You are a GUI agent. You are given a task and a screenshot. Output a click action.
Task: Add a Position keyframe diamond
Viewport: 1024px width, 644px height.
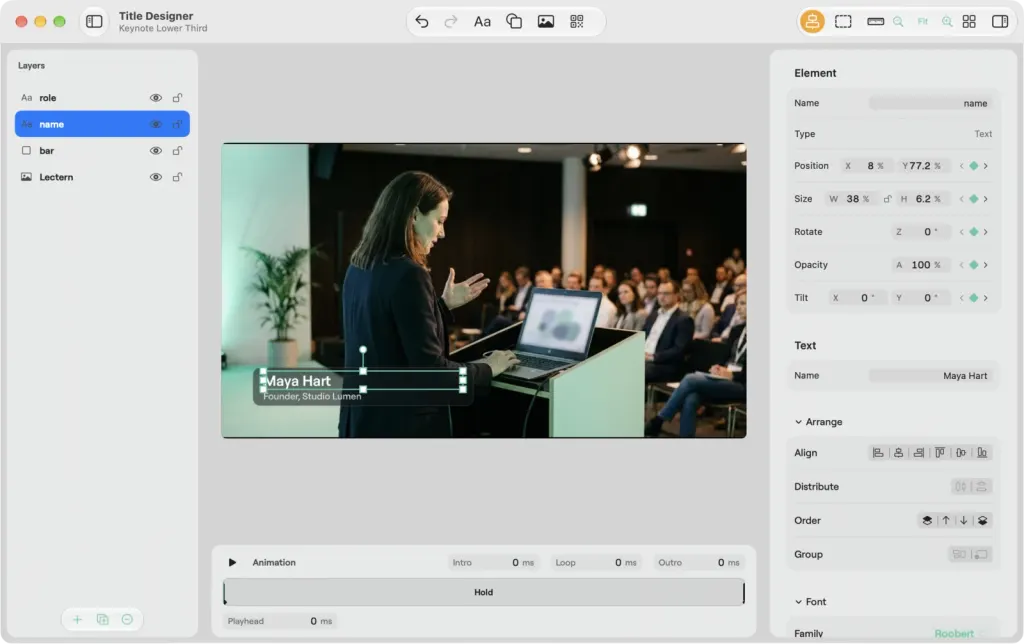click(974, 166)
